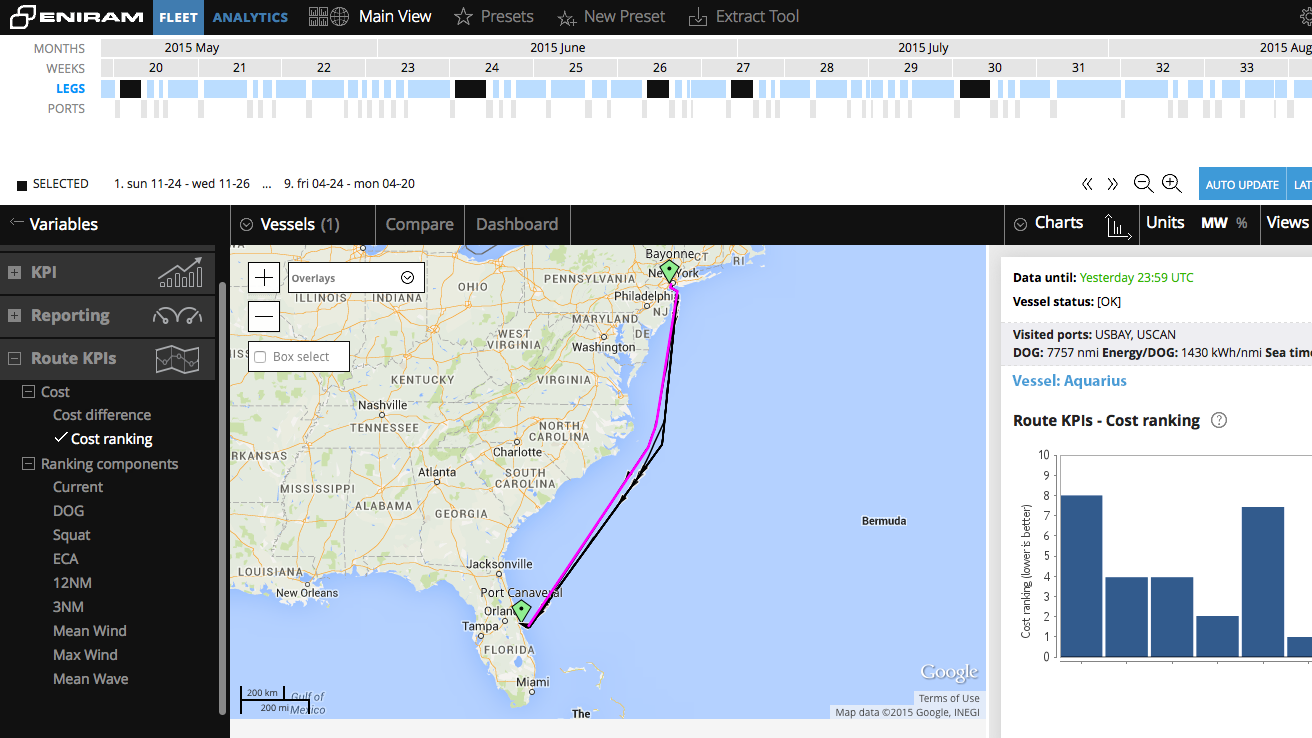Expand the Vessels (1) panel

pyautogui.click(x=245, y=224)
